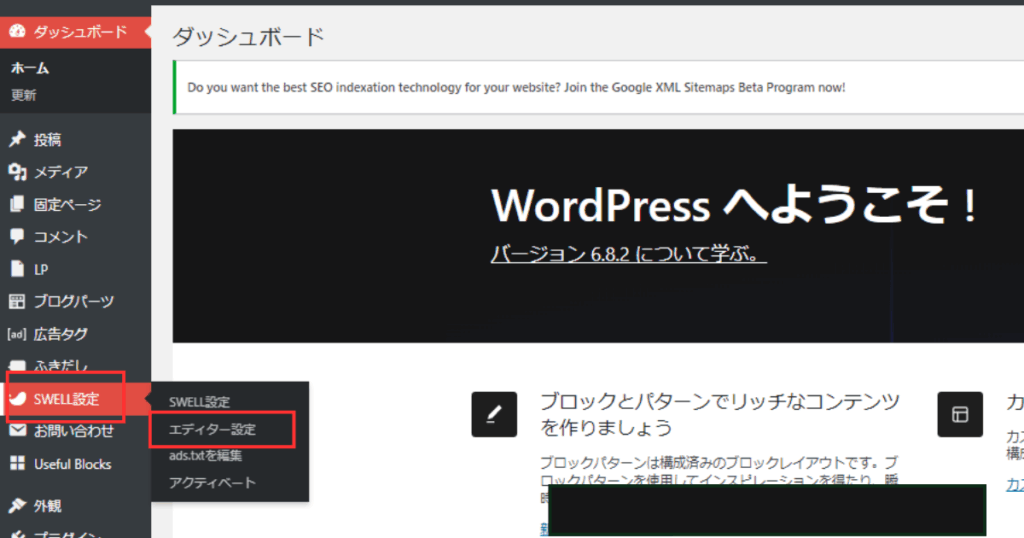1024x538 pixels.
Task: Click the grid icon beside ブログパーツ
Action: point(17,301)
